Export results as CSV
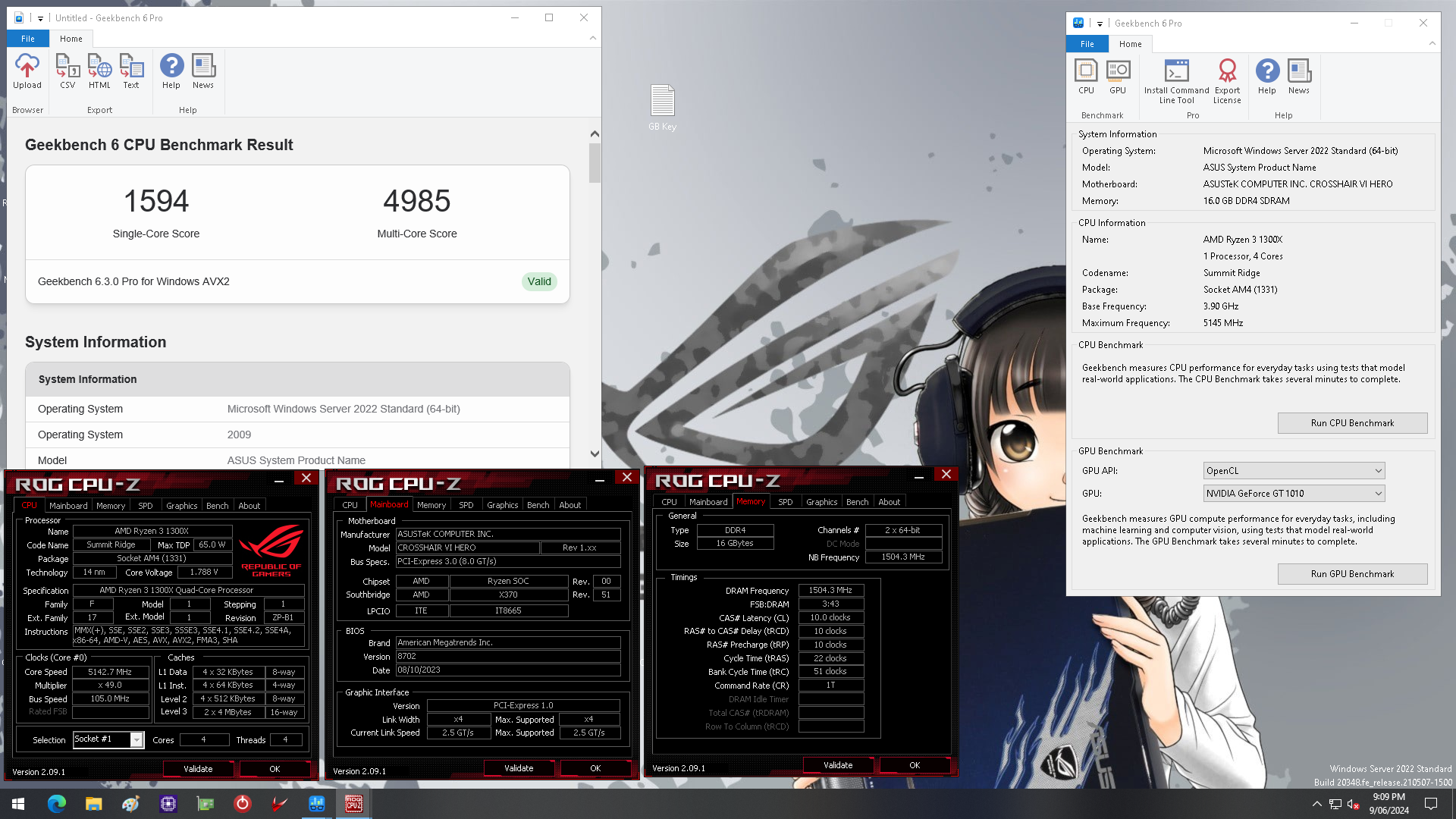 point(67,71)
